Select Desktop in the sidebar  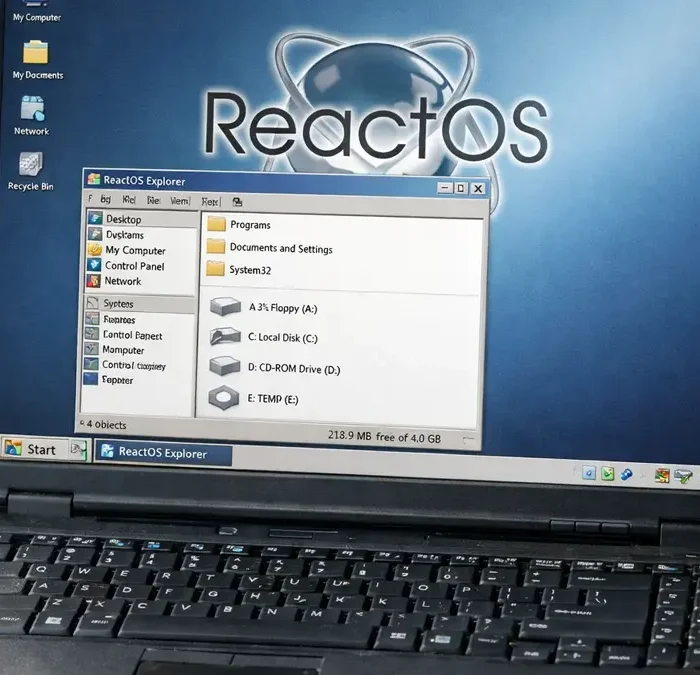142,219
